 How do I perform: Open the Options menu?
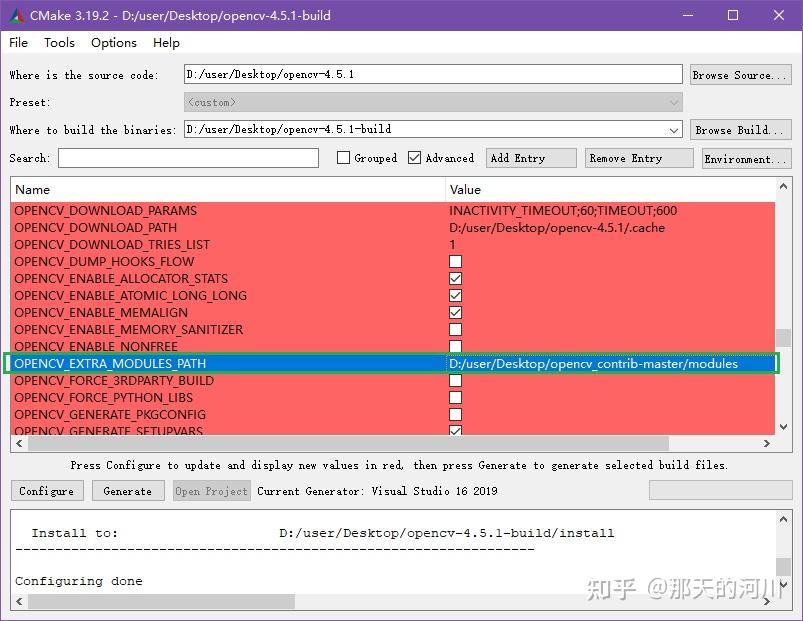point(112,42)
